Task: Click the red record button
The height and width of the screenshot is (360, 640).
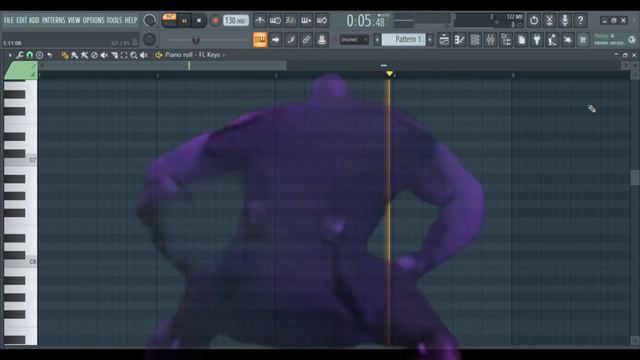Action: tap(215, 20)
